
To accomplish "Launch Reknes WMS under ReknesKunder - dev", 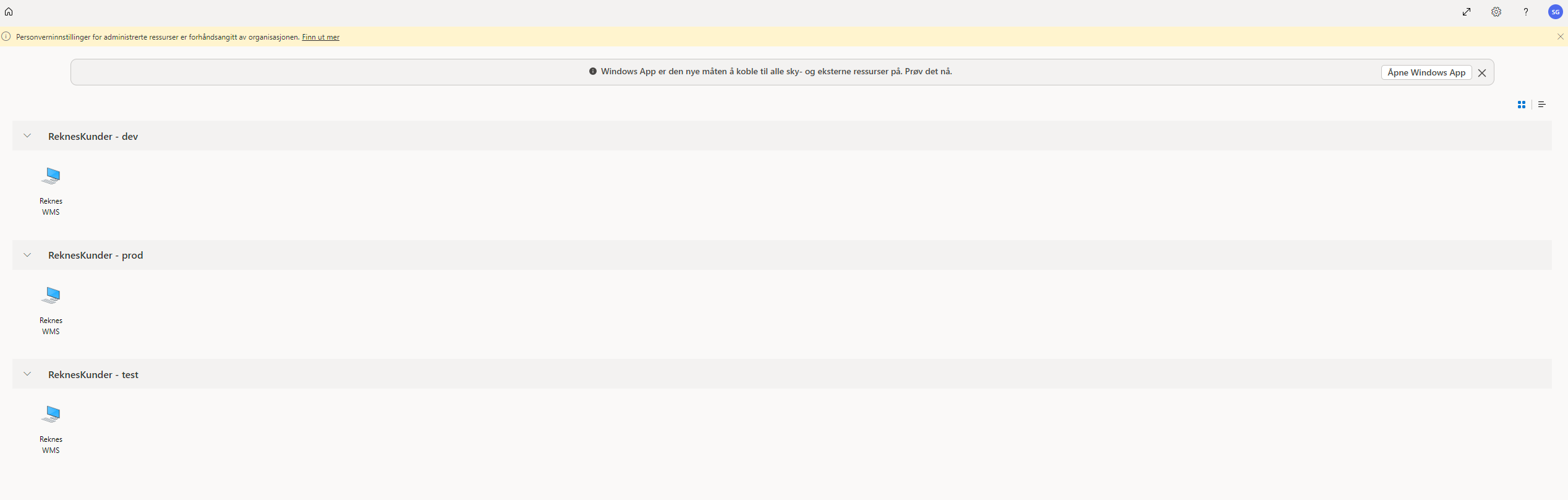I will pos(51,191).
